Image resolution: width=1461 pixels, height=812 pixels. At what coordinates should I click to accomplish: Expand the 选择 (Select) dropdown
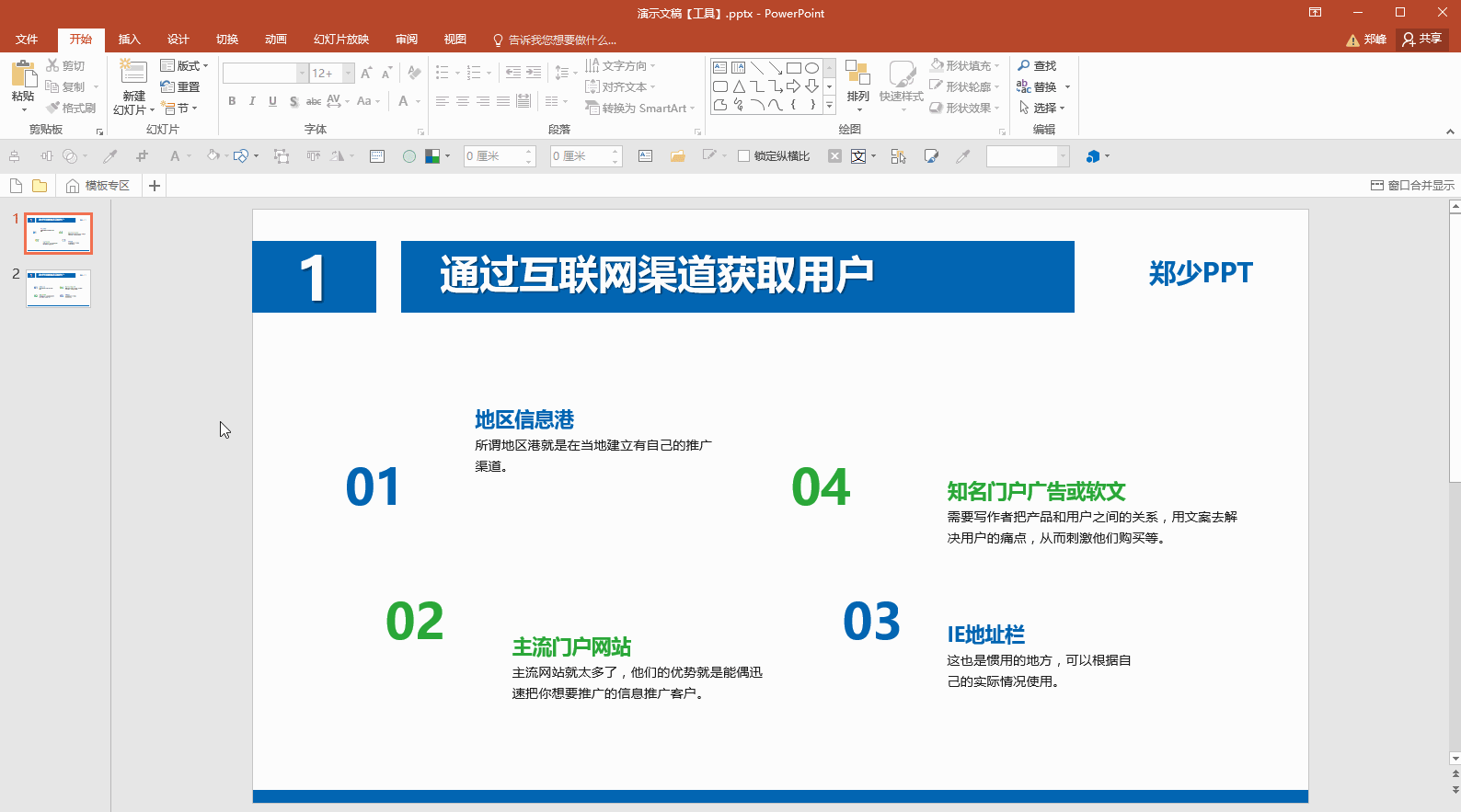click(x=1041, y=108)
